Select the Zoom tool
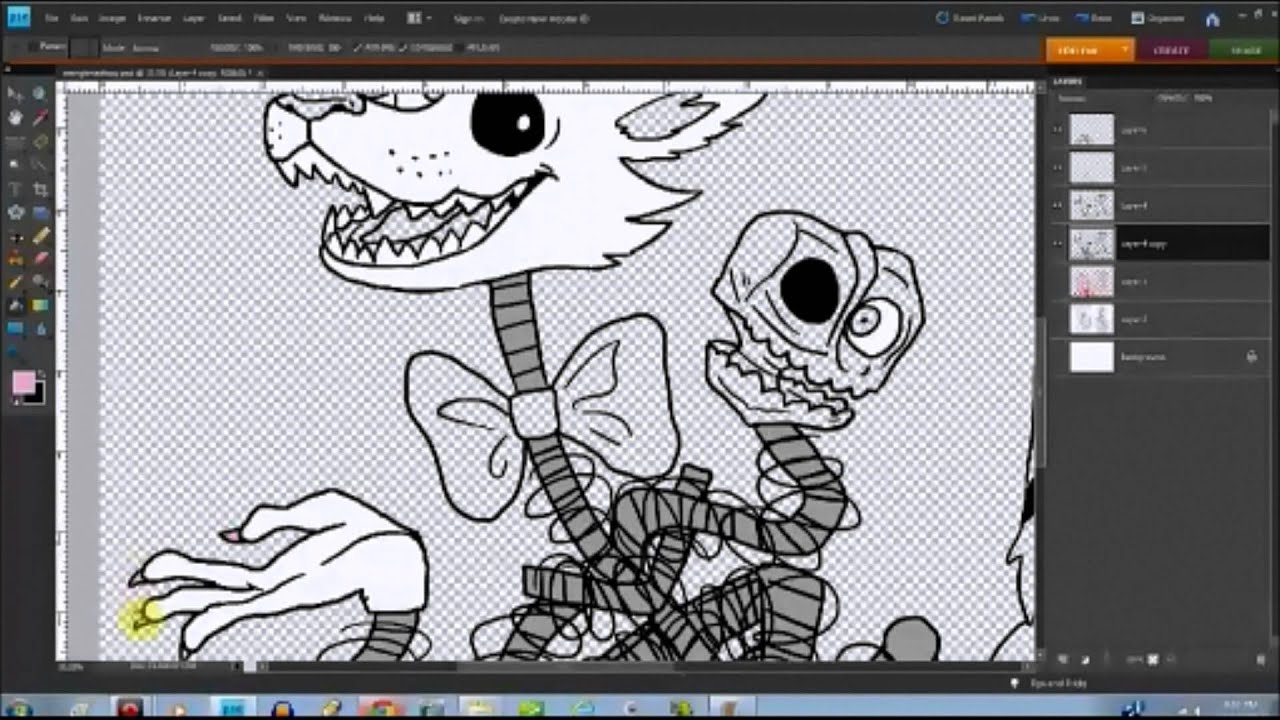This screenshot has height=720, width=1280. 40,93
